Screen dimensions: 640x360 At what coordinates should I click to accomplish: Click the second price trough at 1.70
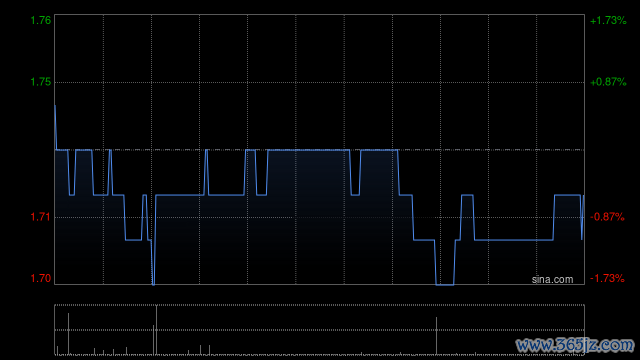point(445,284)
